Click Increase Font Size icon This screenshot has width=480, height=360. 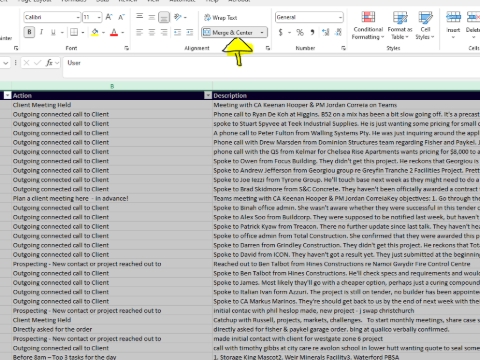pyautogui.click(x=109, y=17)
